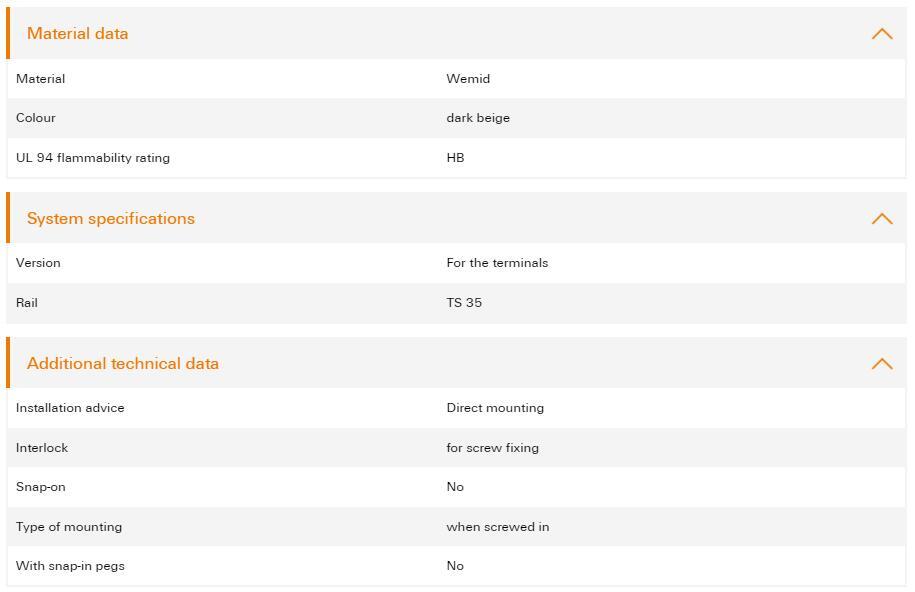Viewport: 915px width, 592px height.
Task: Click the UL 94 flammability rating label
Action: [93, 158]
